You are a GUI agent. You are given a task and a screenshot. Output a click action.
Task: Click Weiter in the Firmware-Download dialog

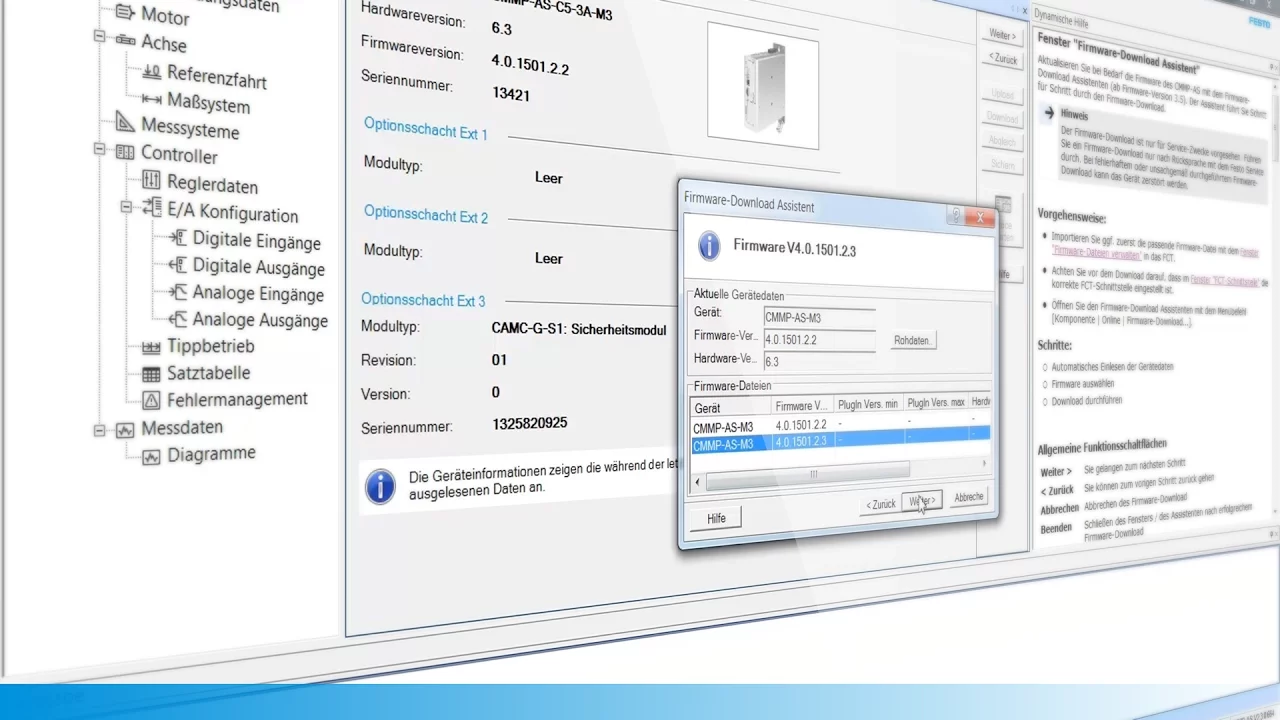(921, 500)
